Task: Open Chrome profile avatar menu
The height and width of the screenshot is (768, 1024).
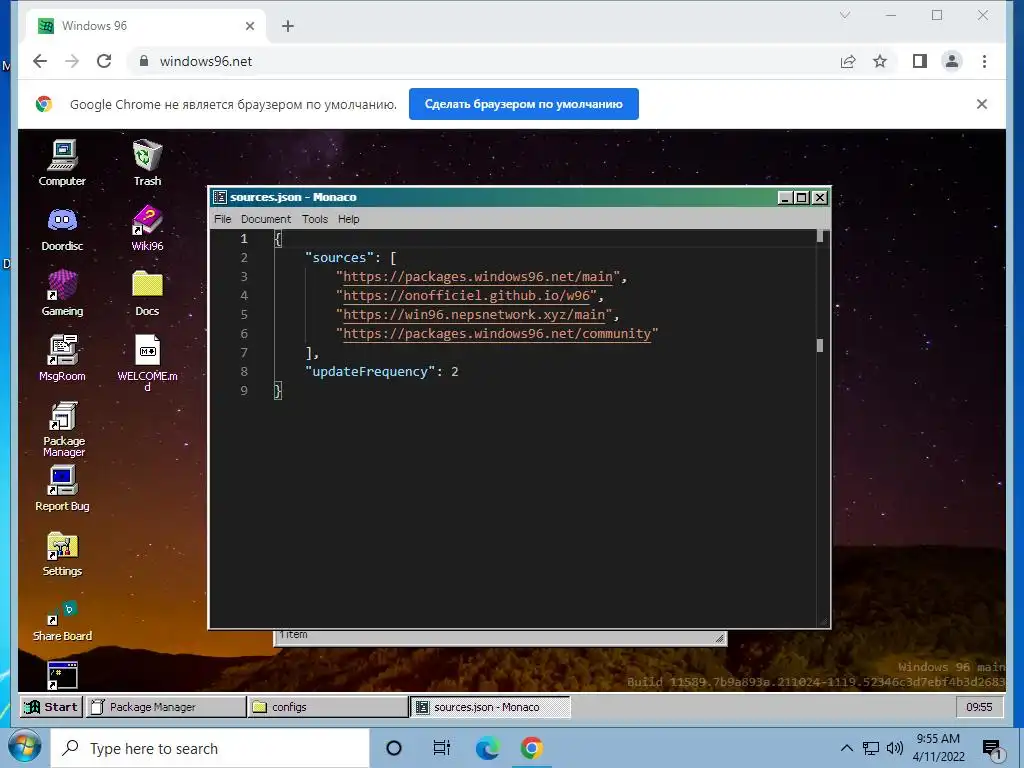Action: click(952, 61)
